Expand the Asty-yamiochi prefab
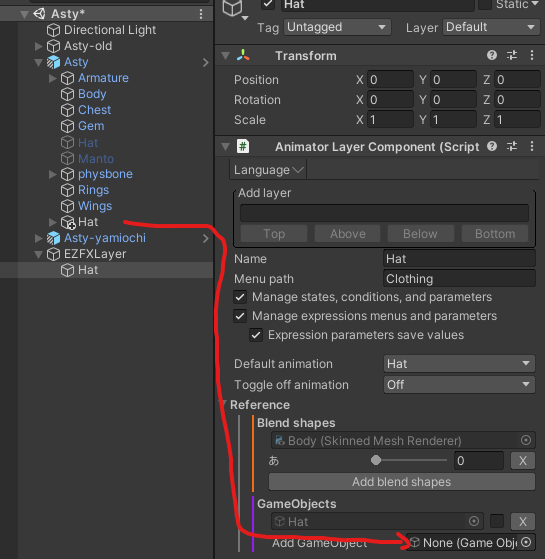This screenshot has height=559, width=545. (x=38, y=238)
